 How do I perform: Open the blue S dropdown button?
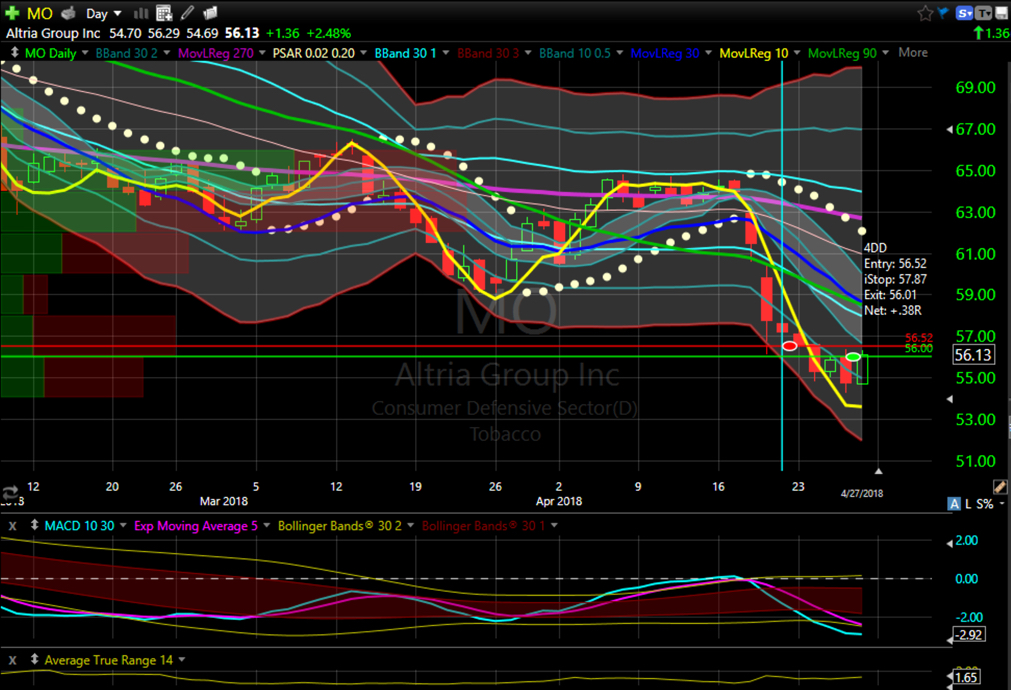tap(965, 13)
